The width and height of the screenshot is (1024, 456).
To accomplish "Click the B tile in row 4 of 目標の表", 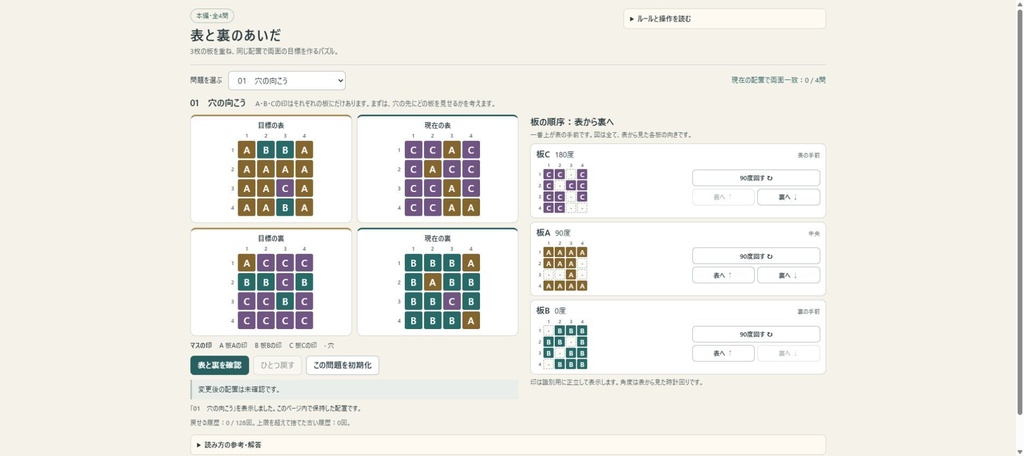I will (285, 207).
